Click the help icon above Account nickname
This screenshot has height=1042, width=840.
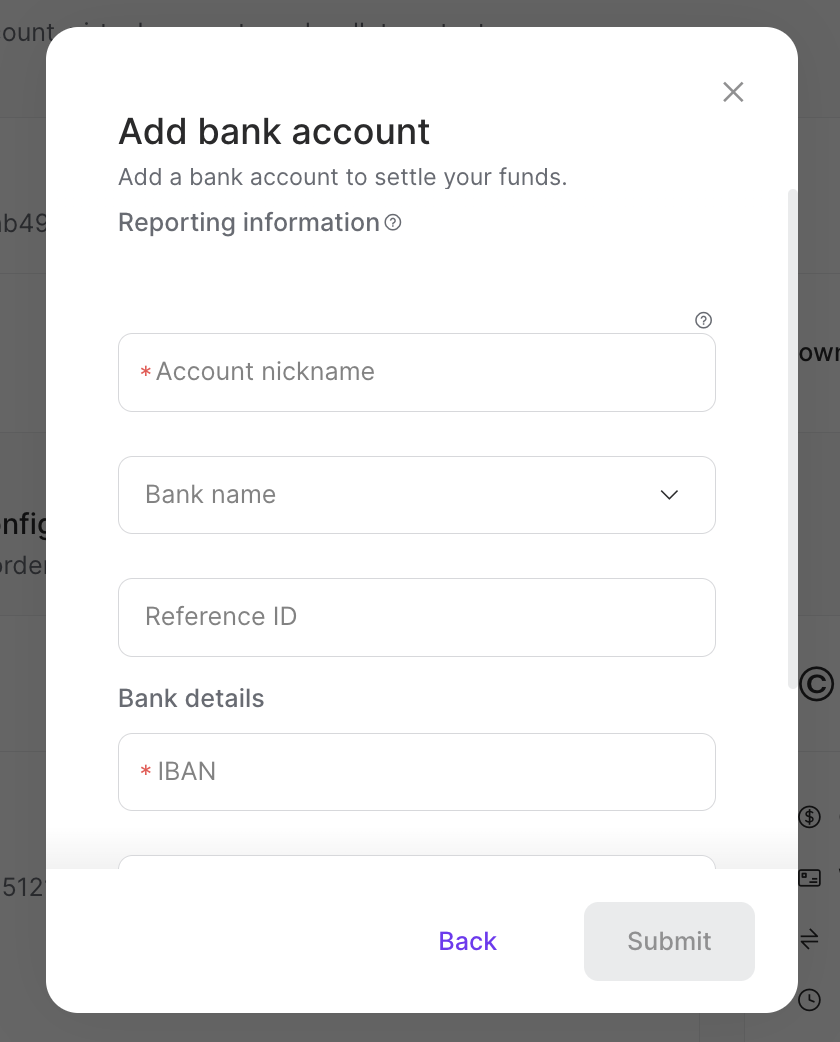703,319
